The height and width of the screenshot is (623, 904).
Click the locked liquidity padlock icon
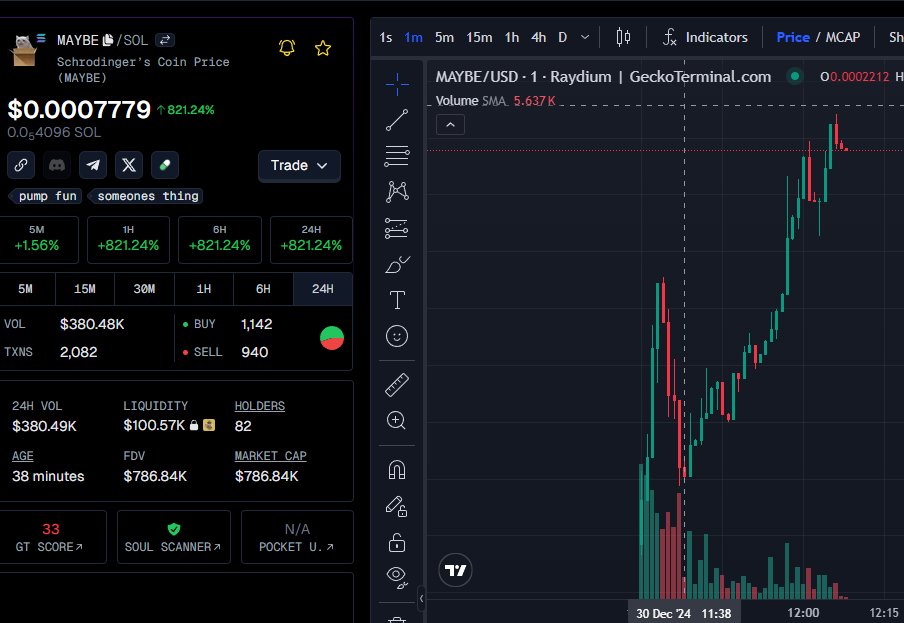(x=194, y=425)
